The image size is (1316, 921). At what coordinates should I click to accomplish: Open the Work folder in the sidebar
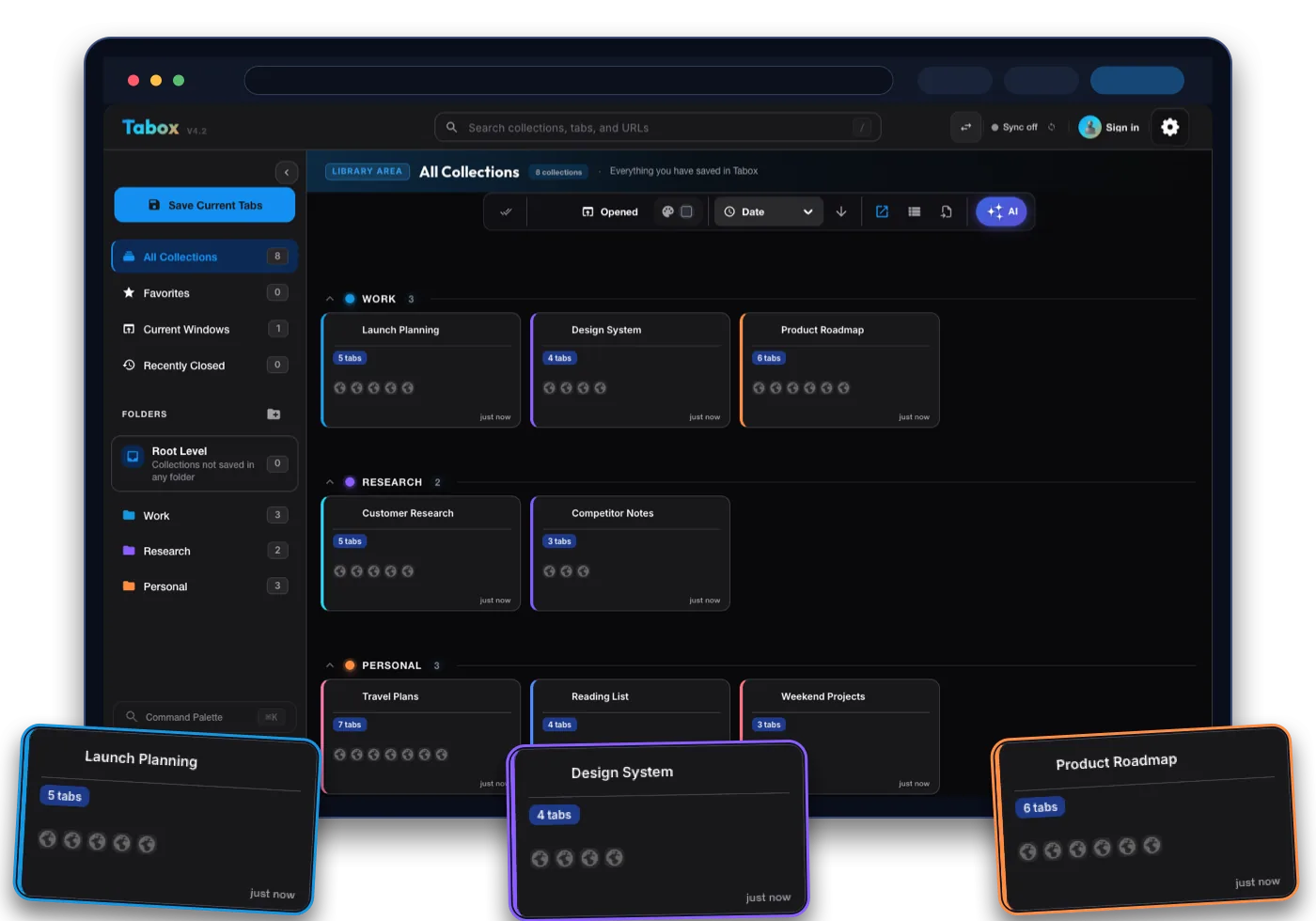205,515
